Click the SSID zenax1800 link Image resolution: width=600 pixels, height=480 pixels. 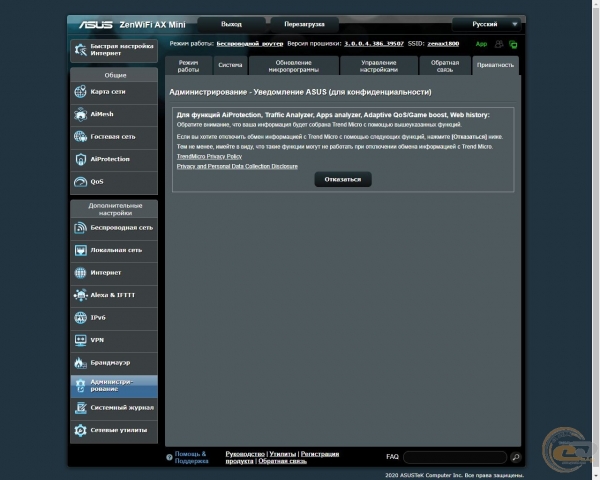click(x=443, y=44)
